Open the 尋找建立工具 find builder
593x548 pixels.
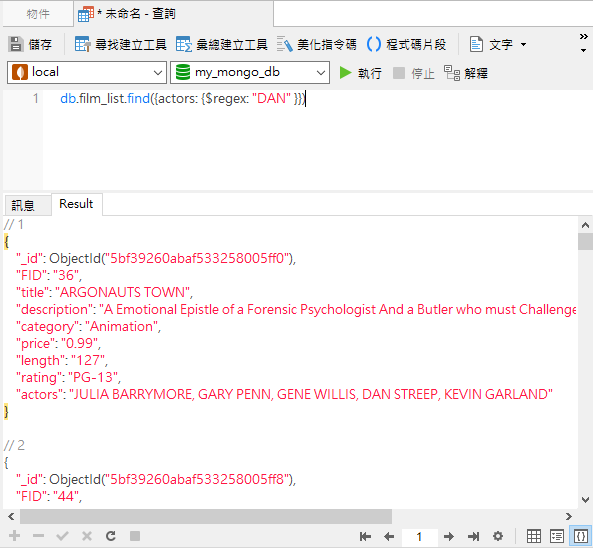120,45
